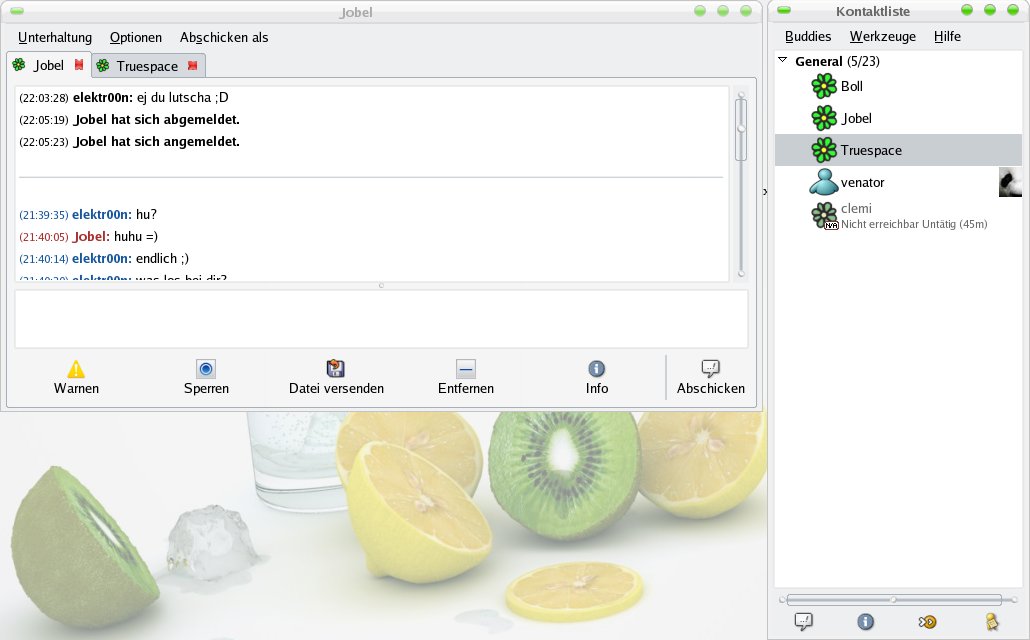
Task: Select the buddy venator in the list
Action: point(862,183)
